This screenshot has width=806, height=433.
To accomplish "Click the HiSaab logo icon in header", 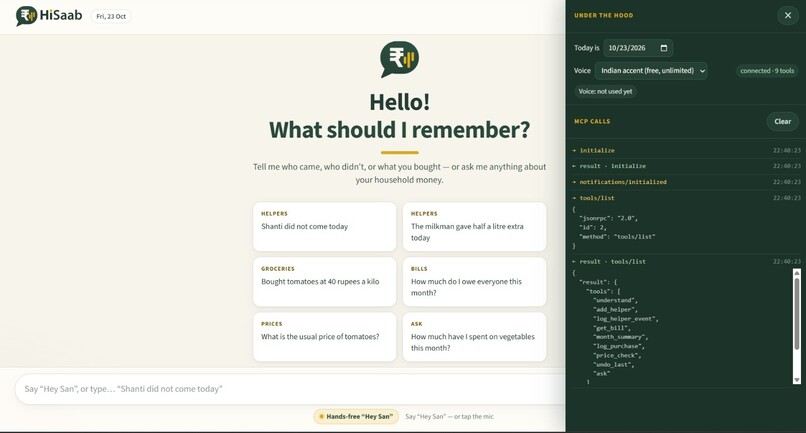I will pos(26,16).
